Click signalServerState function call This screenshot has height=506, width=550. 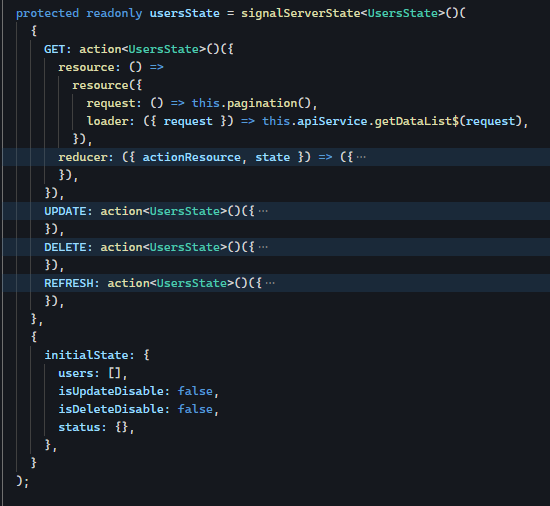[301, 13]
